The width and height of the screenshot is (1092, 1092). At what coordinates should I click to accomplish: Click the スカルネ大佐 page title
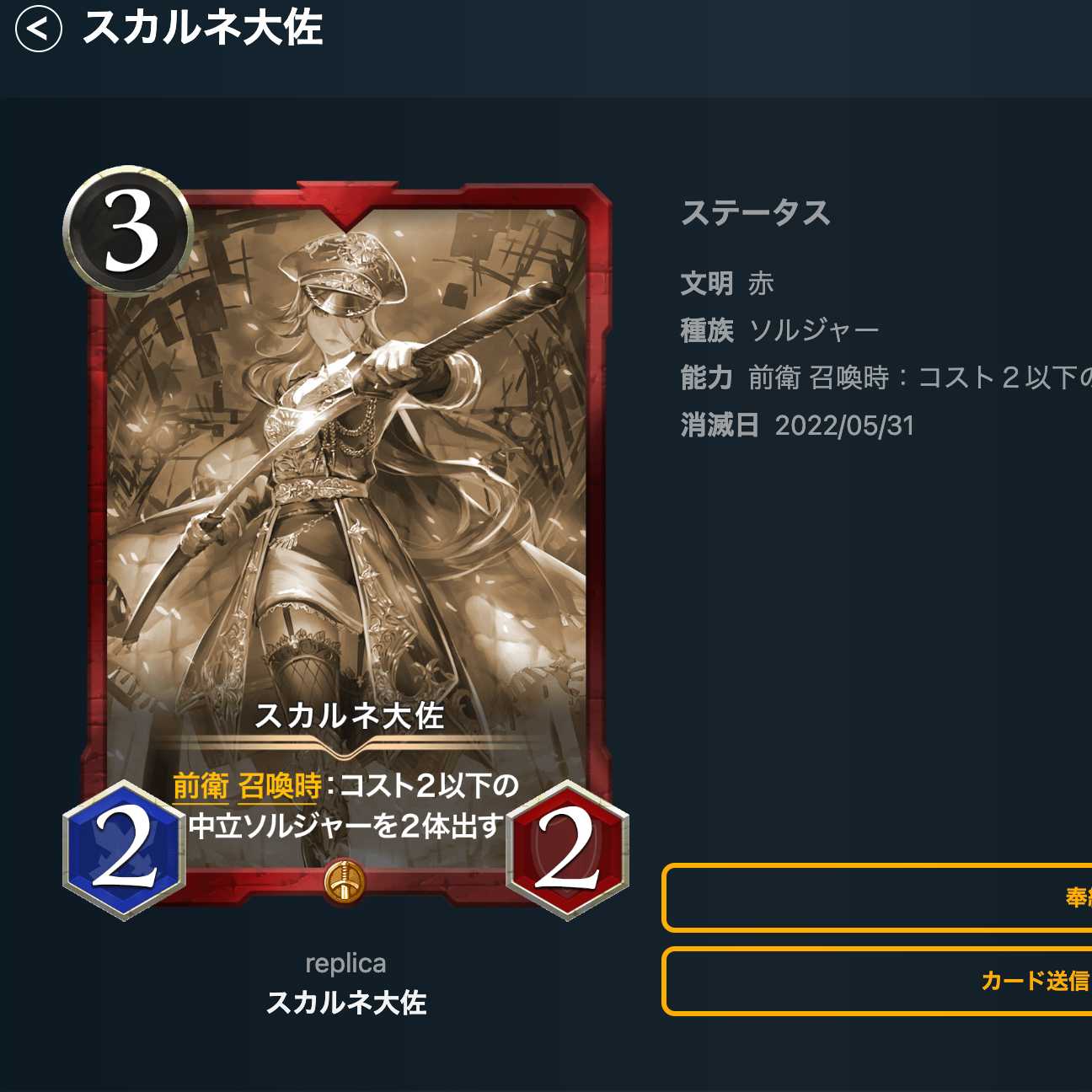tap(203, 28)
